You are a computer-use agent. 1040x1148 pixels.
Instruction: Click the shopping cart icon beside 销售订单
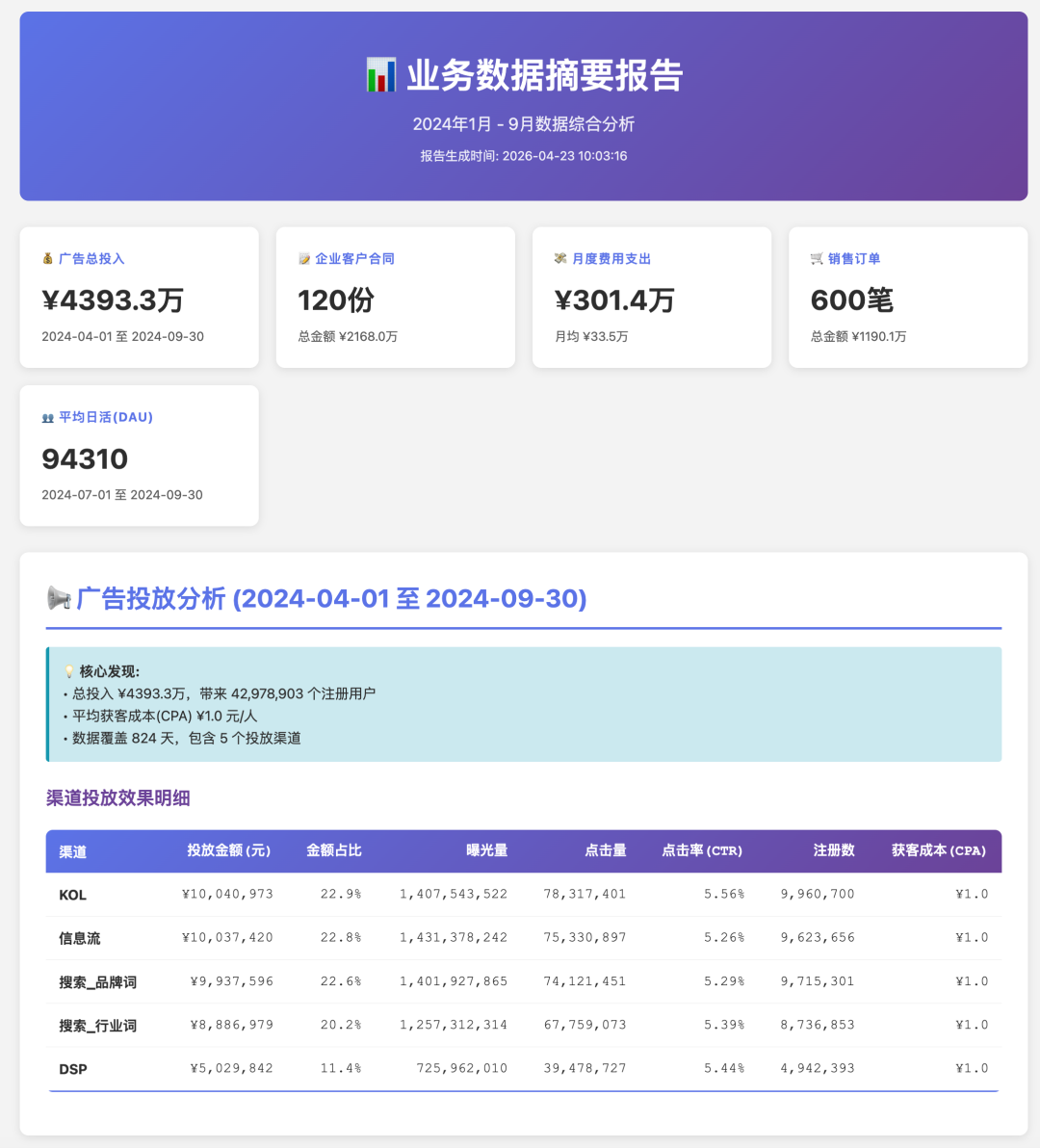tap(817, 259)
